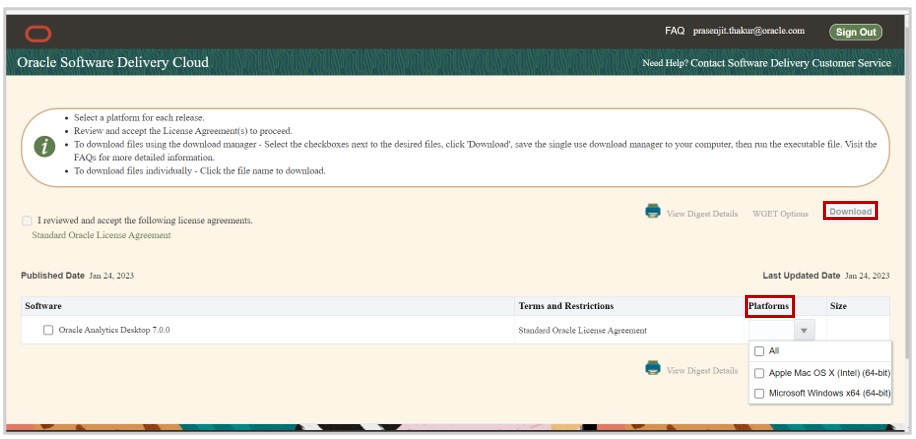Click the lower printer icon below the table
This screenshot has width=916, height=439.
[x=653, y=368]
